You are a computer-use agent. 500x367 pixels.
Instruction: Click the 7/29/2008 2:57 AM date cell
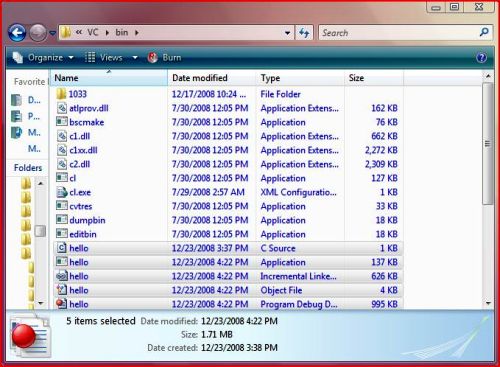(208, 192)
